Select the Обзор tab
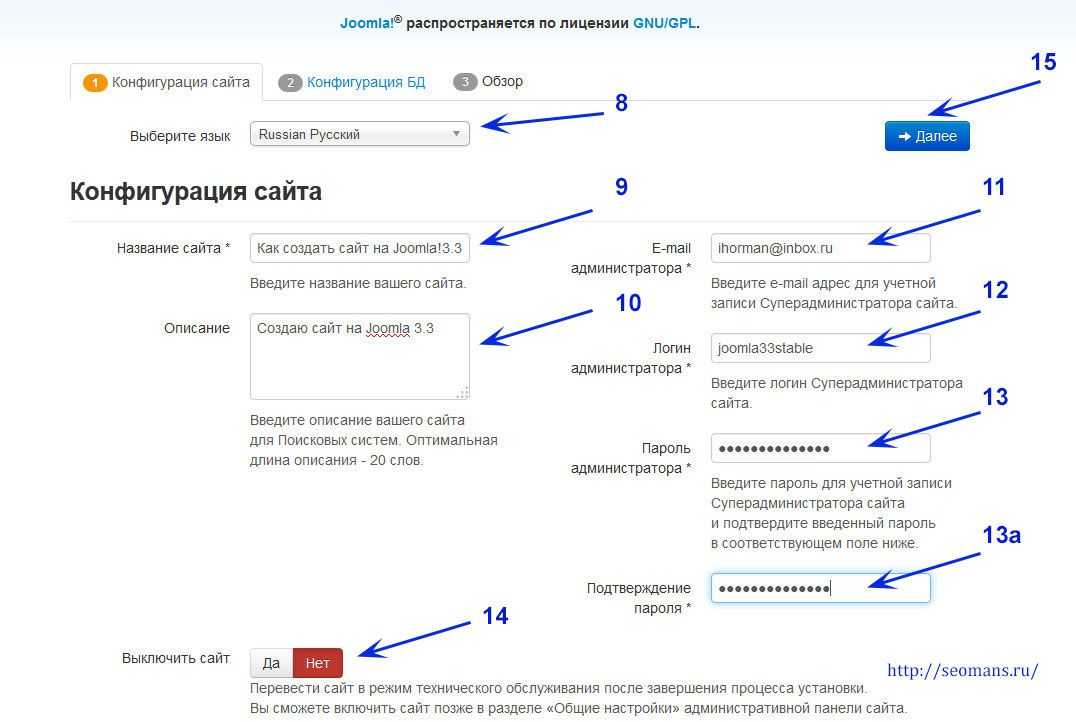1076x722 pixels. [502, 82]
